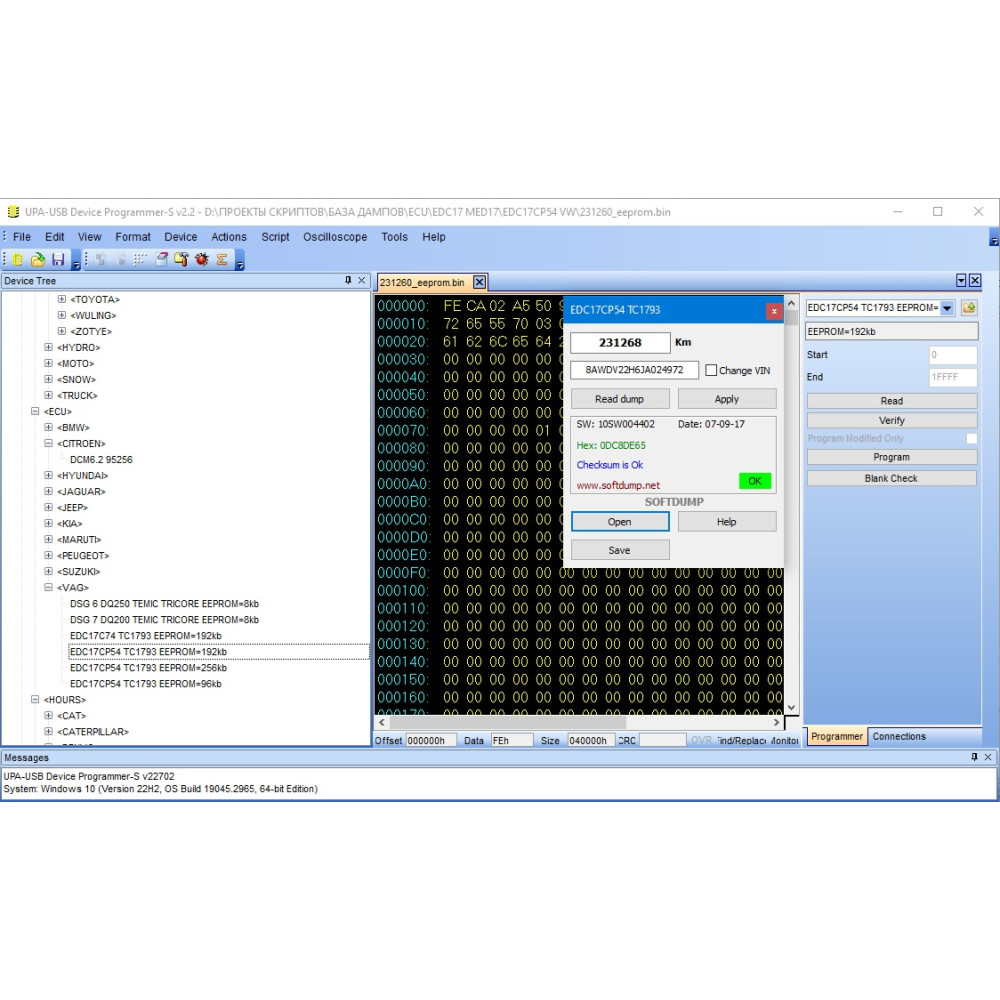Click the dotted grid icon in toolbar
This screenshot has width=1000, height=1000.
140,260
